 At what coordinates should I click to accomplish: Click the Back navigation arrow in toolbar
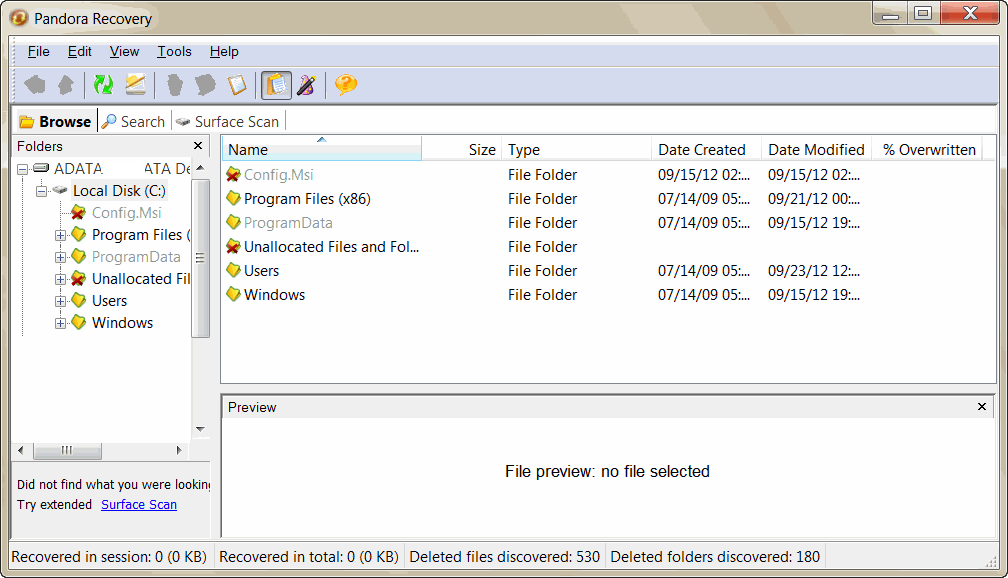pyautogui.click(x=35, y=85)
